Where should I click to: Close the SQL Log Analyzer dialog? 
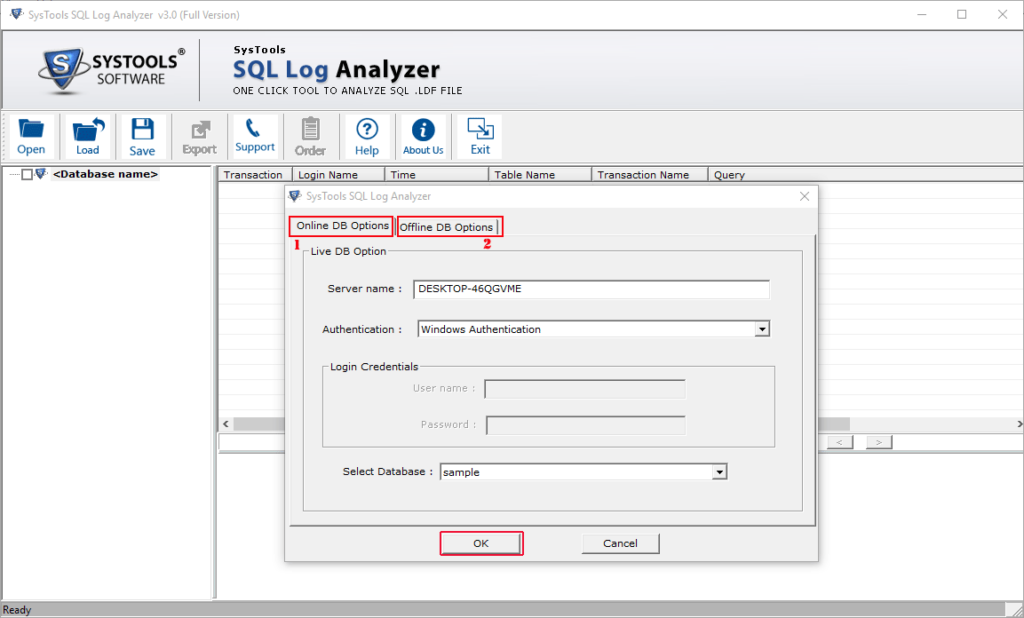pos(805,196)
